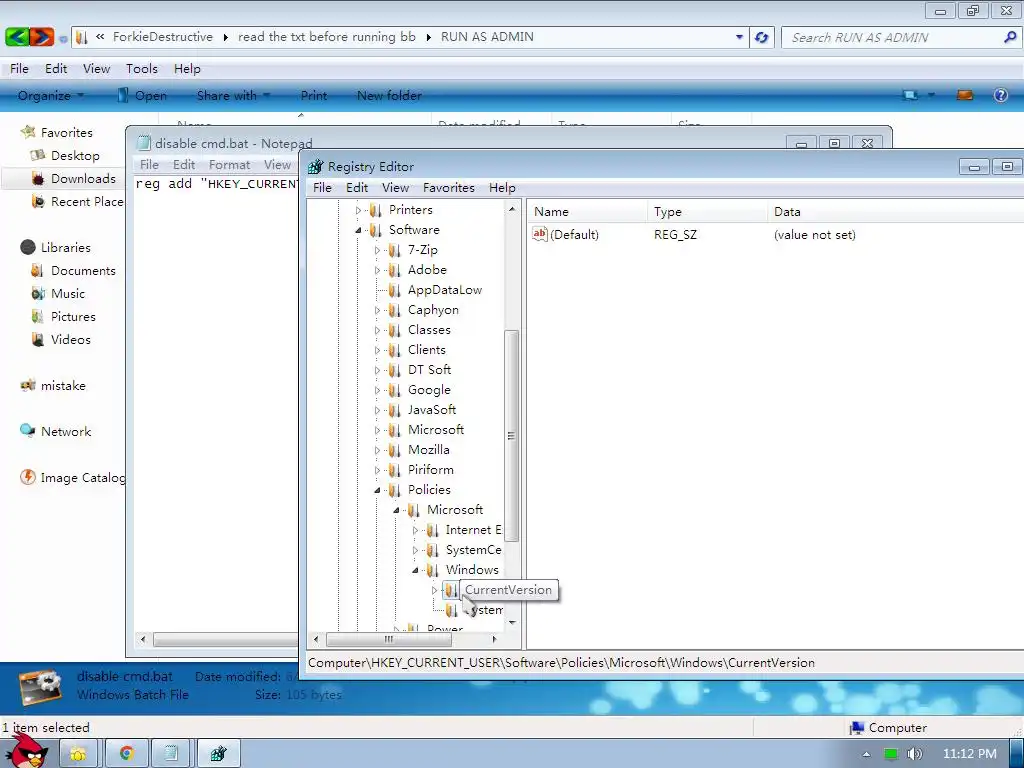Click Print in Explorer toolbar
Image resolution: width=1024 pixels, height=768 pixels.
(313, 95)
